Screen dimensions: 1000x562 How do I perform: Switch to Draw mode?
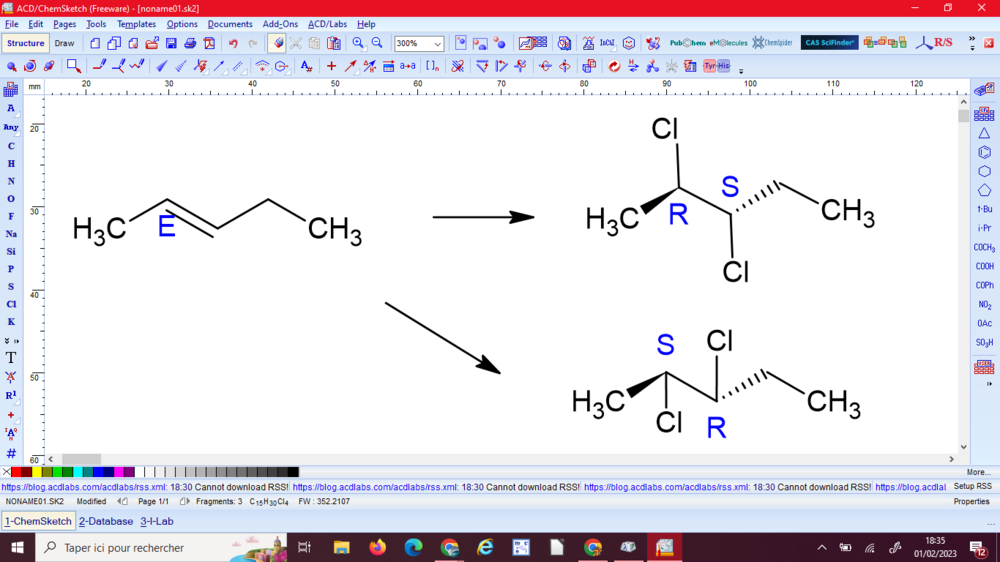64,44
